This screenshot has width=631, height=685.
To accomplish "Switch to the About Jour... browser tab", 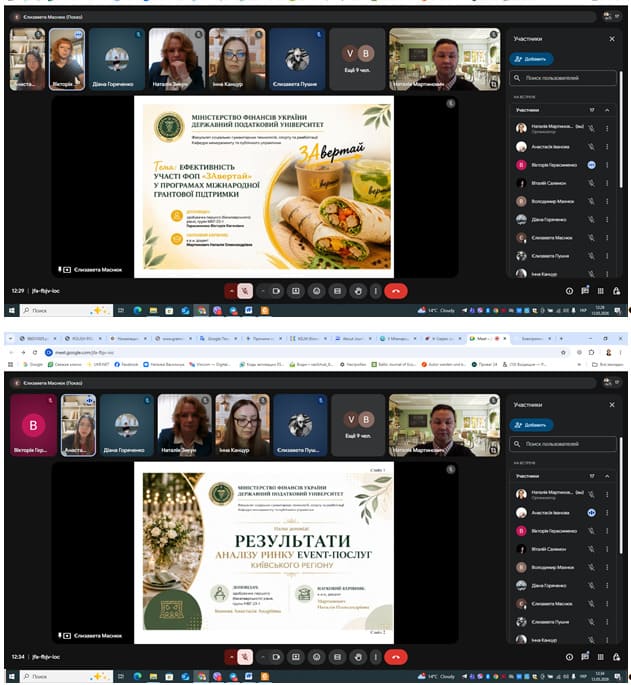I will click(x=353, y=339).
